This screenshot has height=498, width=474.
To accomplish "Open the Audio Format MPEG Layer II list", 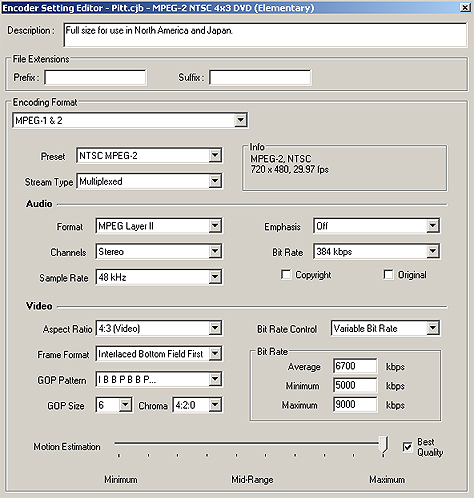I will point(159,226).
